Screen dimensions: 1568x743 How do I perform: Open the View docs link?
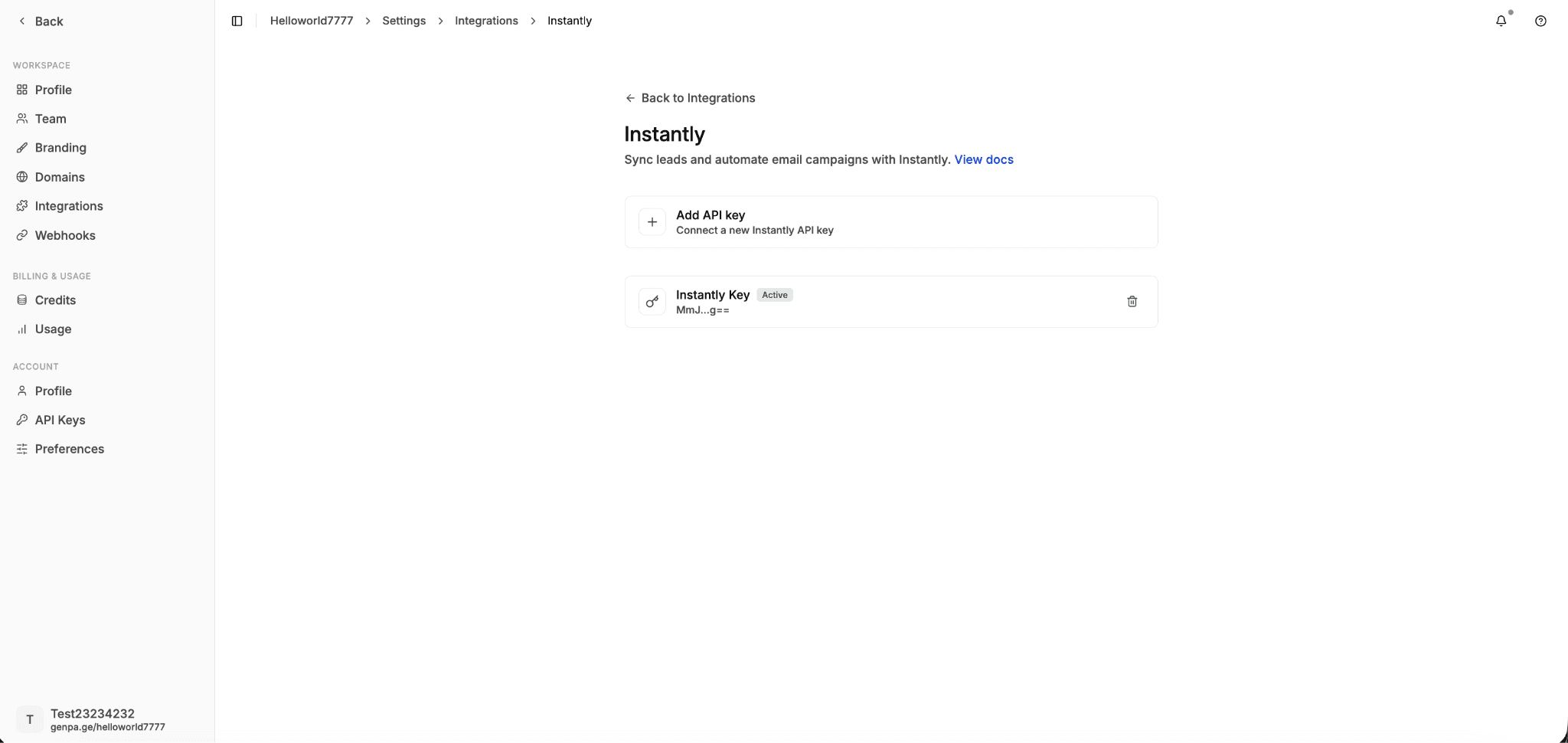[x=984, y=159]
